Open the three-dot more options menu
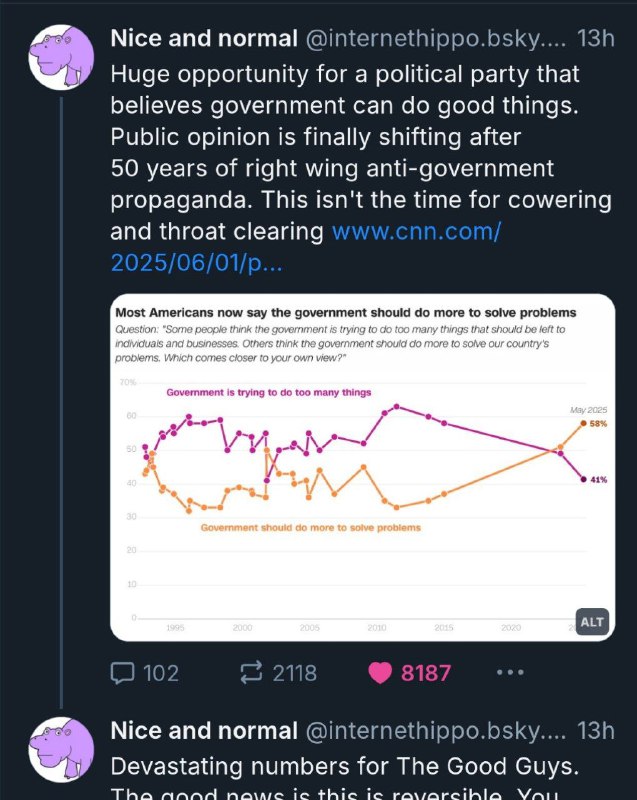 pos(510,672)
